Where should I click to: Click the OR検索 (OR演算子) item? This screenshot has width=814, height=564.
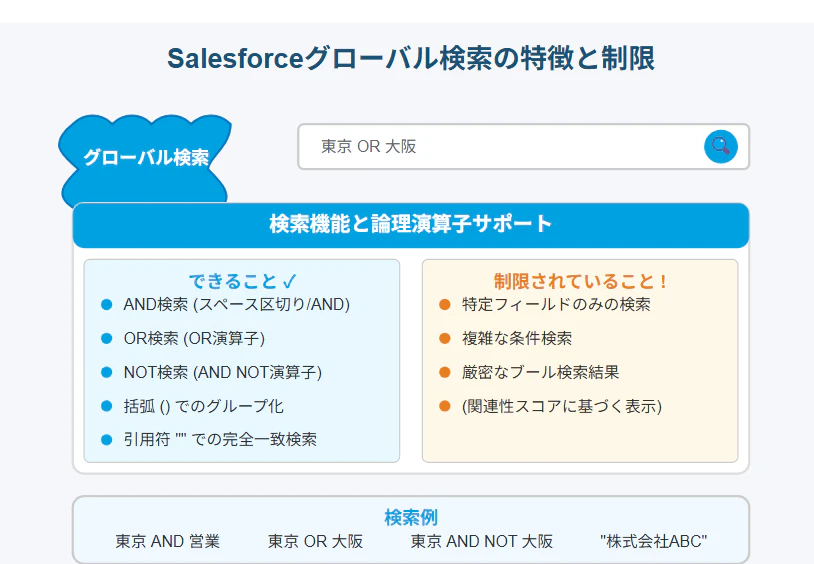click(194, 339)
